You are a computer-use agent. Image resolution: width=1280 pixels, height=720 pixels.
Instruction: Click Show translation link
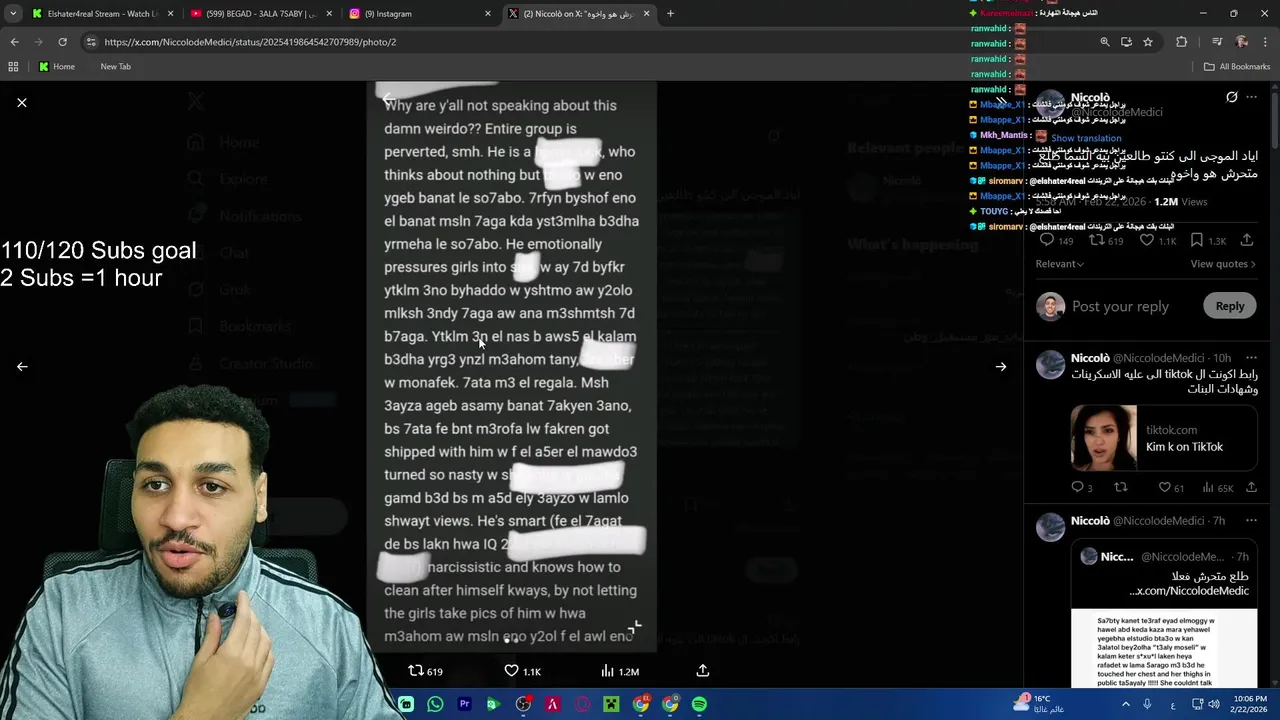tap(1086, 138)
